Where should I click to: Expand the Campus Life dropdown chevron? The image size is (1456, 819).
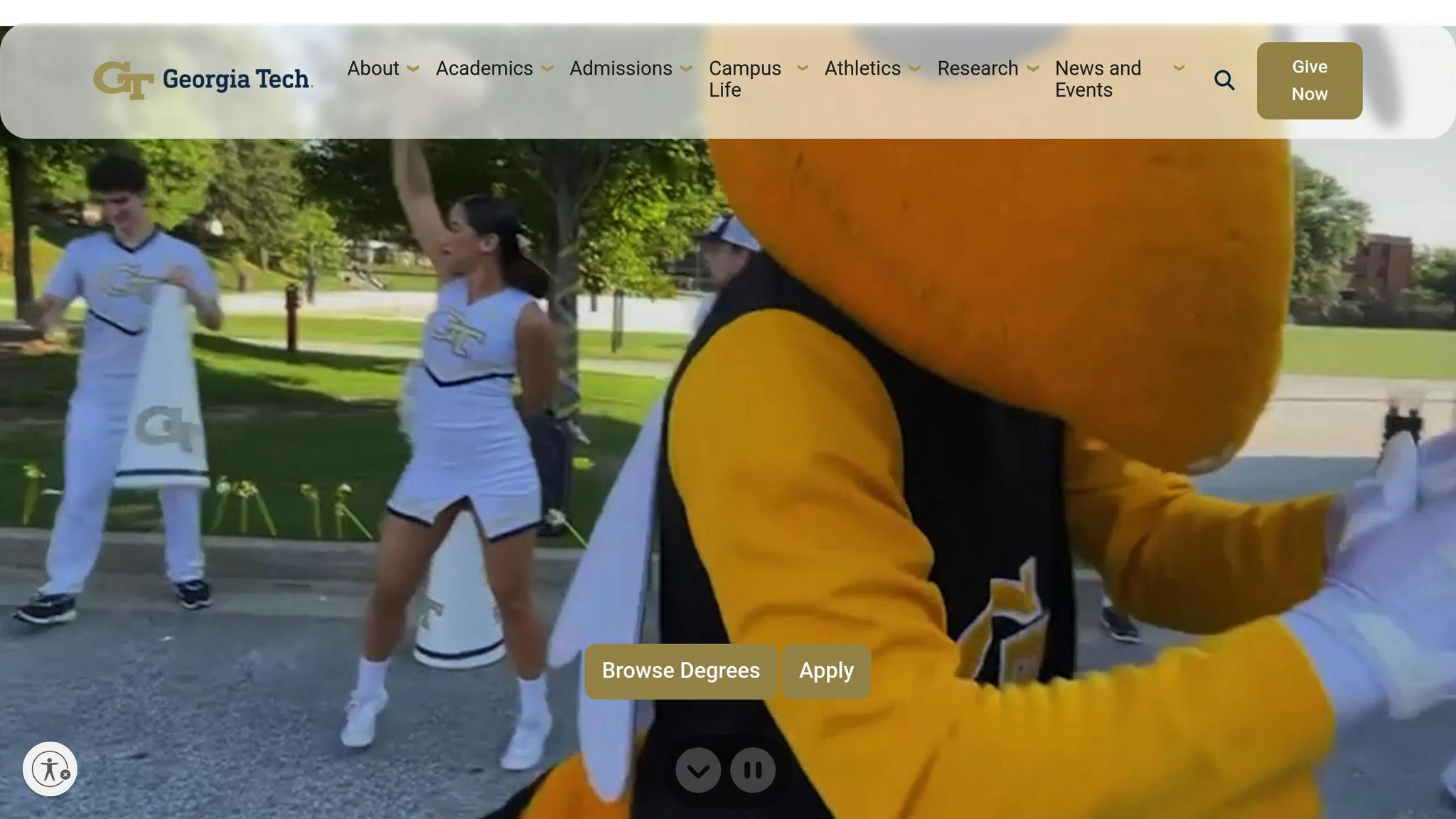(x=803, y=68)
